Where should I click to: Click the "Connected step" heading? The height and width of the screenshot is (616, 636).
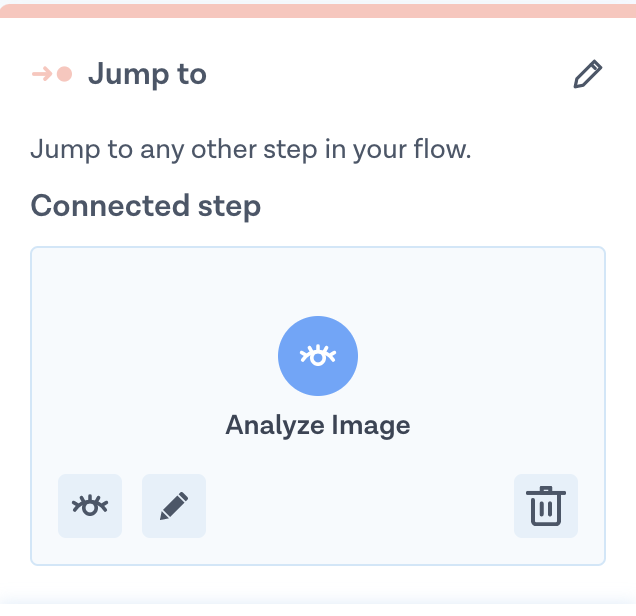(x=146, y=206)
